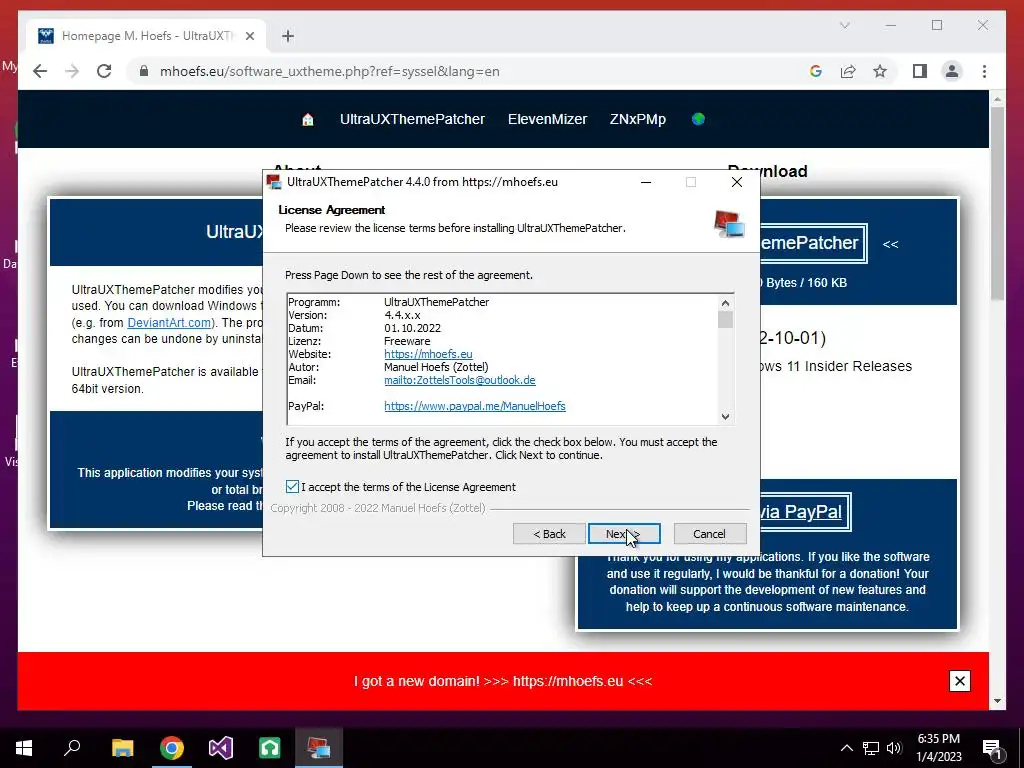Click the installer title bar app icon
This screenshot has width=1024, height=768.
tap(274, 182)
